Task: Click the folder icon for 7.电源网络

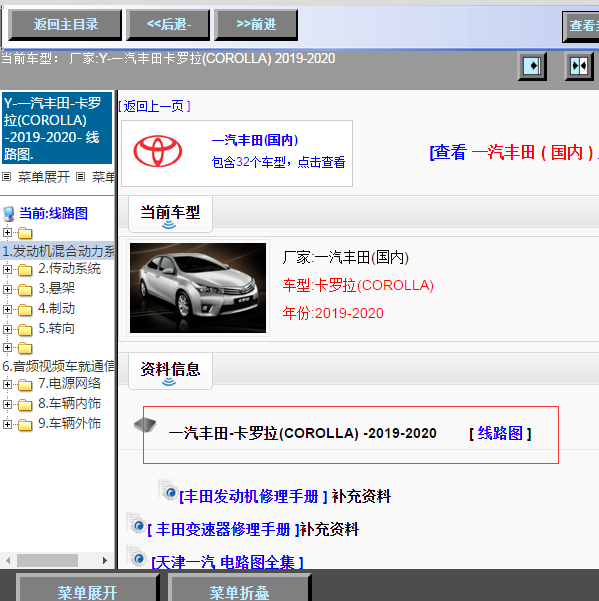Action: [25, 384]
